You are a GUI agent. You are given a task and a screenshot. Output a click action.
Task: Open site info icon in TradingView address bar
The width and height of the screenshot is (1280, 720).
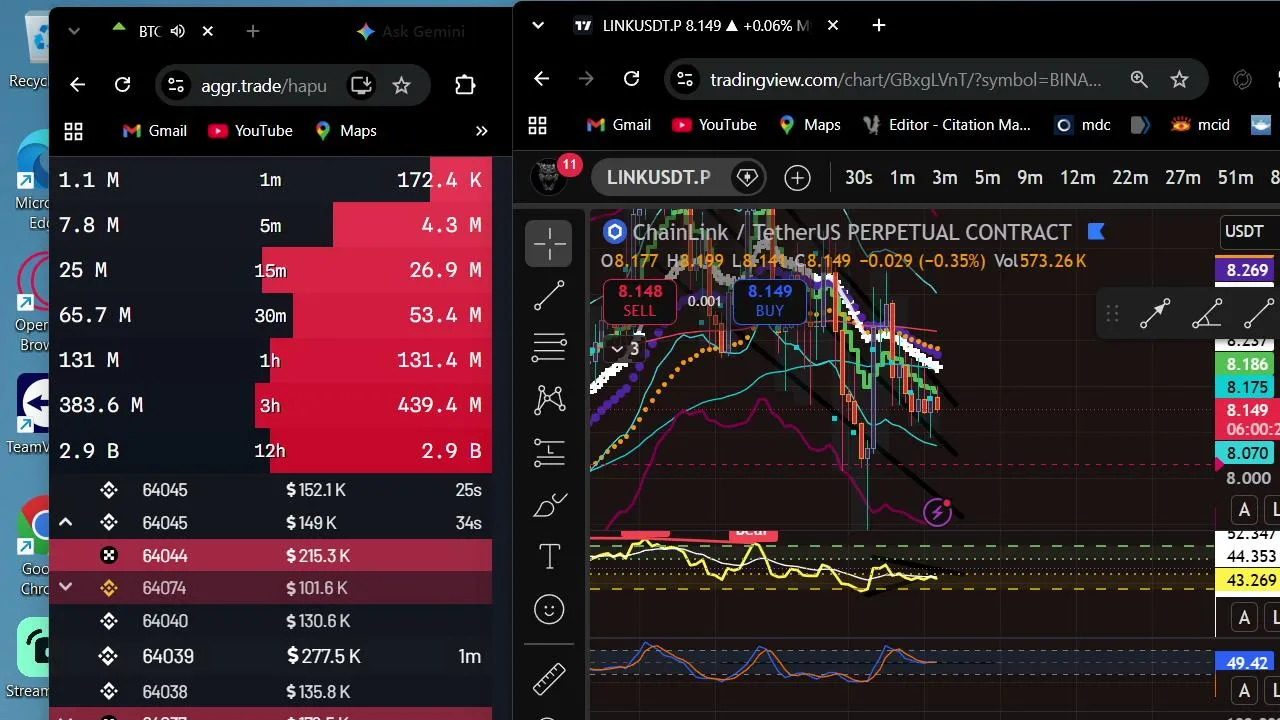tap(683, 79)
